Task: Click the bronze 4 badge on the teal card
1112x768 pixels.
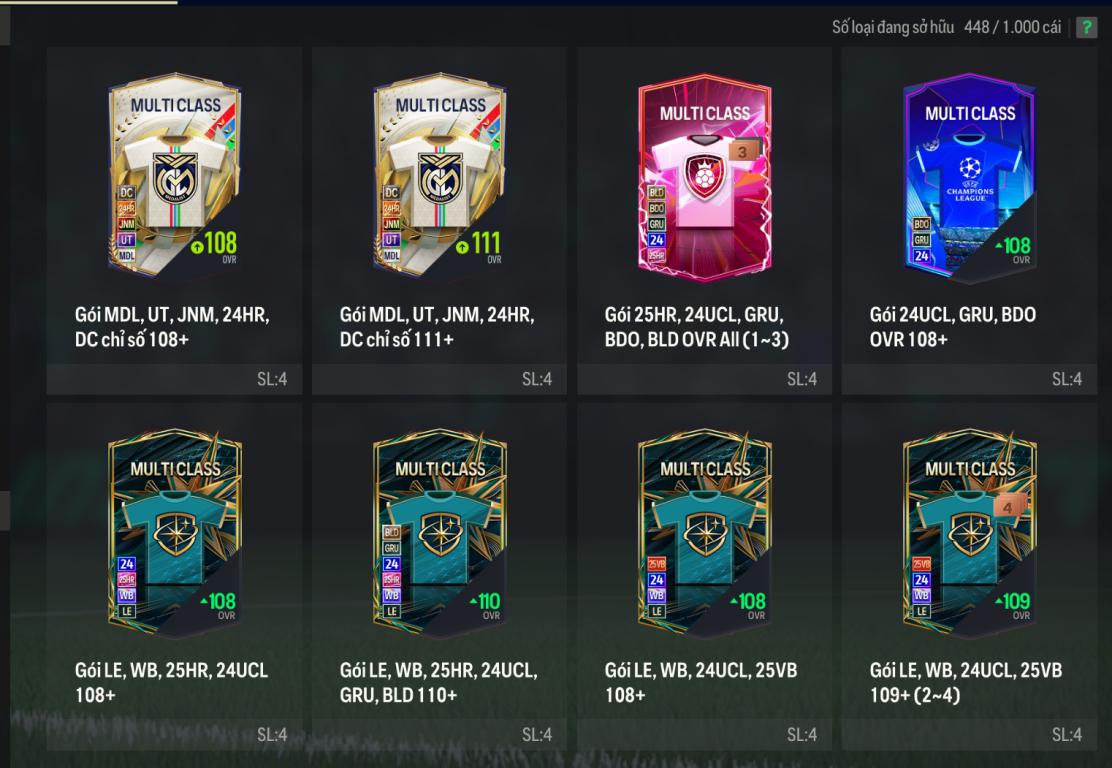Action: [x=1008, y=506]
